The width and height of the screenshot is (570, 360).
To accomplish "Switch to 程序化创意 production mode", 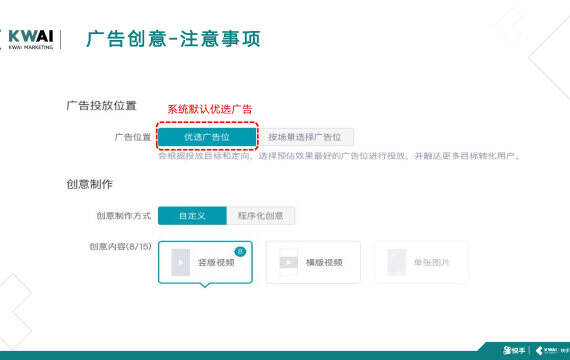I will point(261,216).
